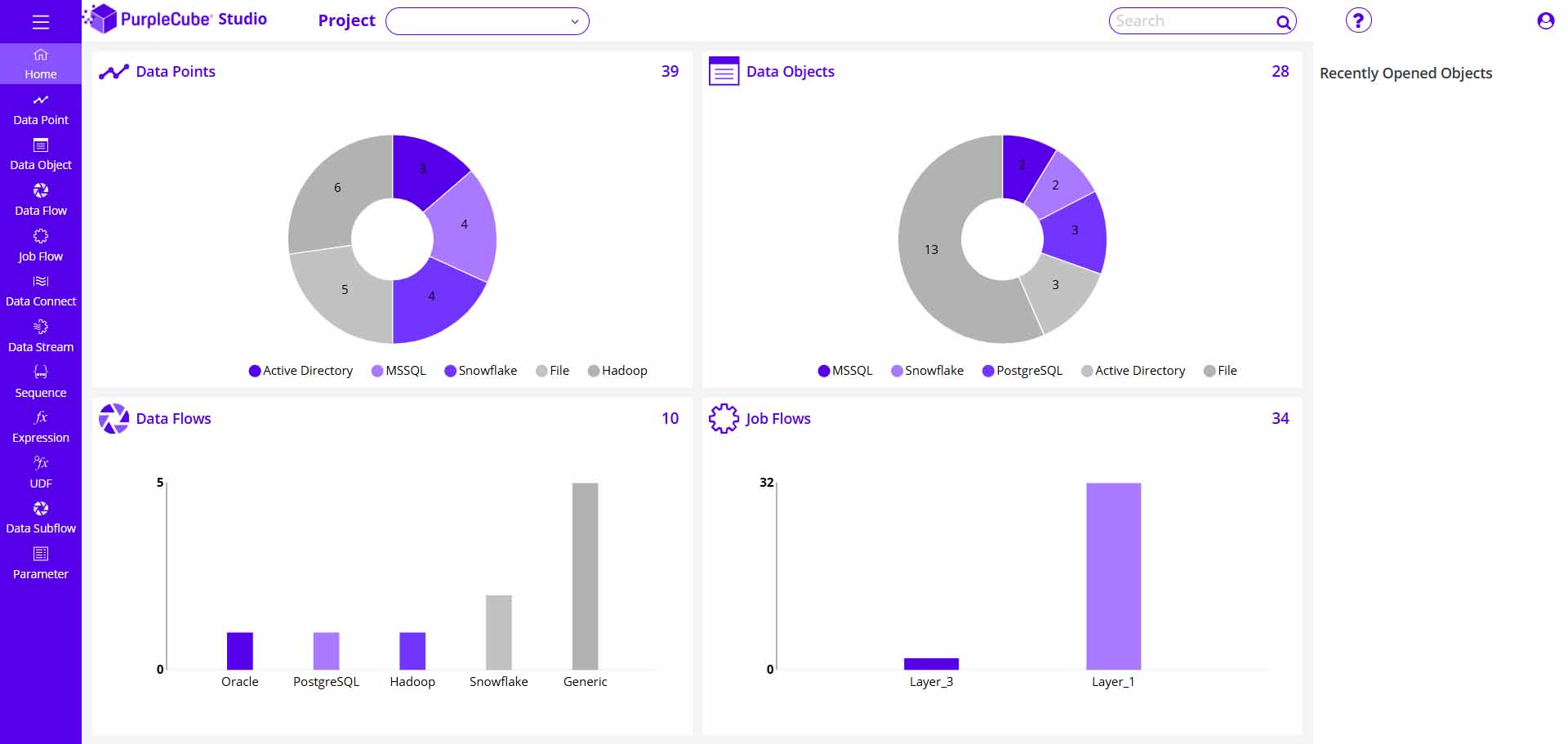Screen dimensions: 1568x744
Task: Open Data Object in sidebar
Action: (41, 155)
